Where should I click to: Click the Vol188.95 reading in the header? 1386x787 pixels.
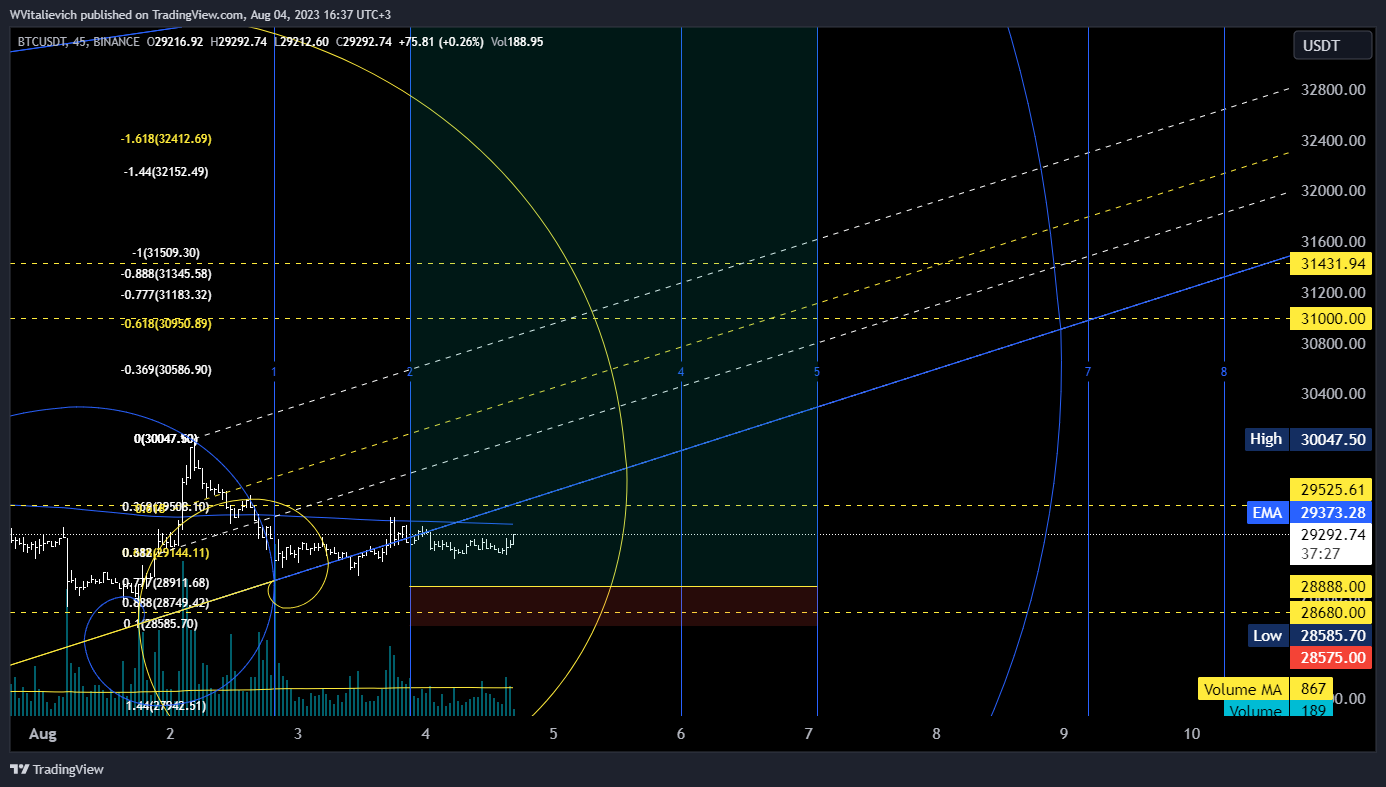(518, 42)
